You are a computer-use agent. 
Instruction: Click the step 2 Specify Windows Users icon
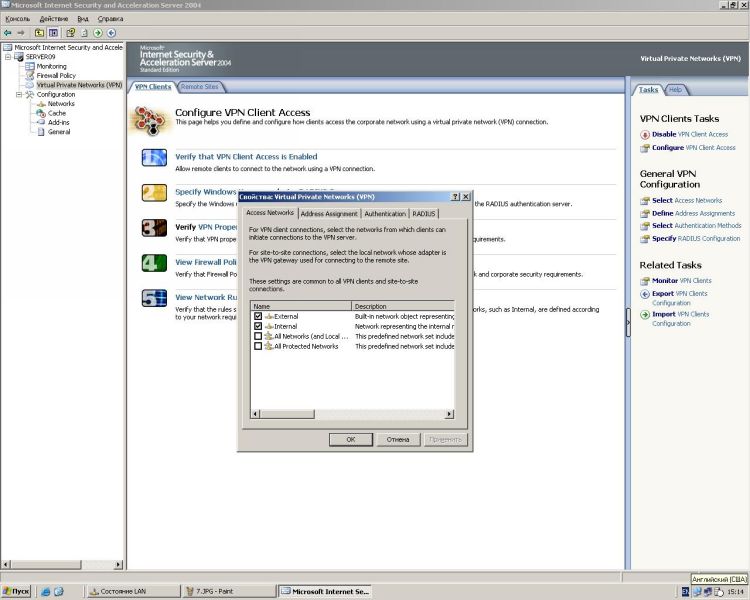(x=154, y=193)
